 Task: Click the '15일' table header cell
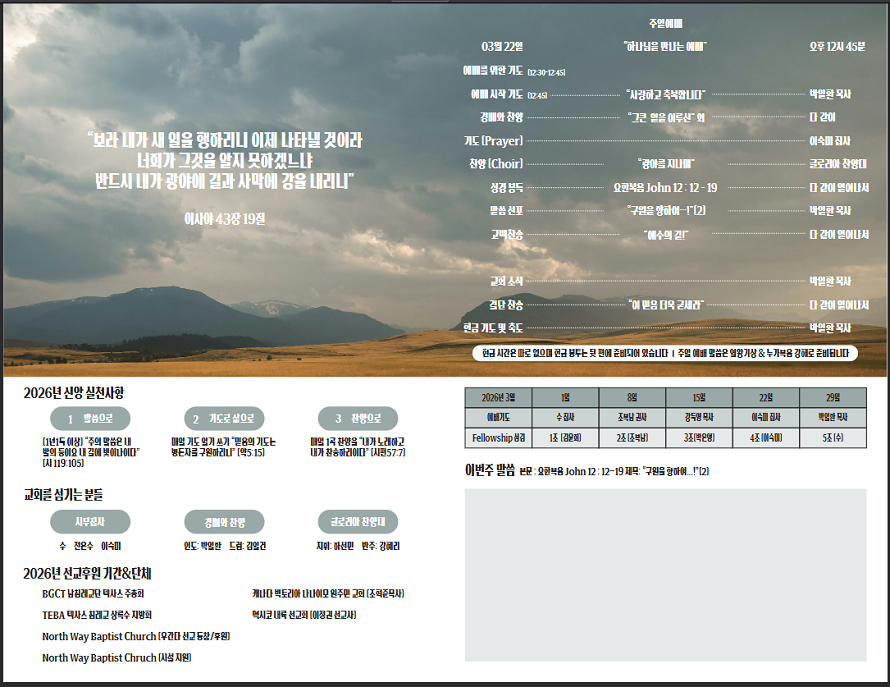pos(699,397)
